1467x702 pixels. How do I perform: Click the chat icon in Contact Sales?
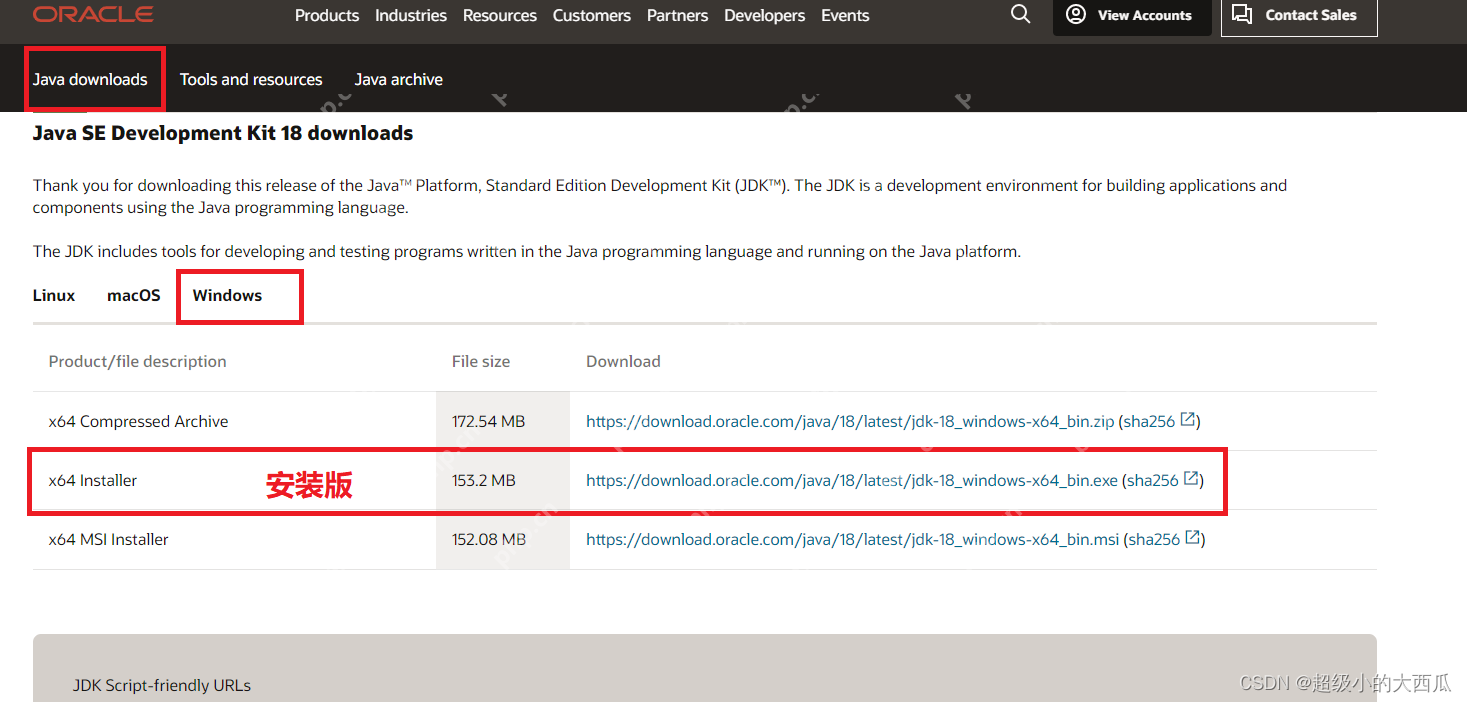(x=1242, y=14)
